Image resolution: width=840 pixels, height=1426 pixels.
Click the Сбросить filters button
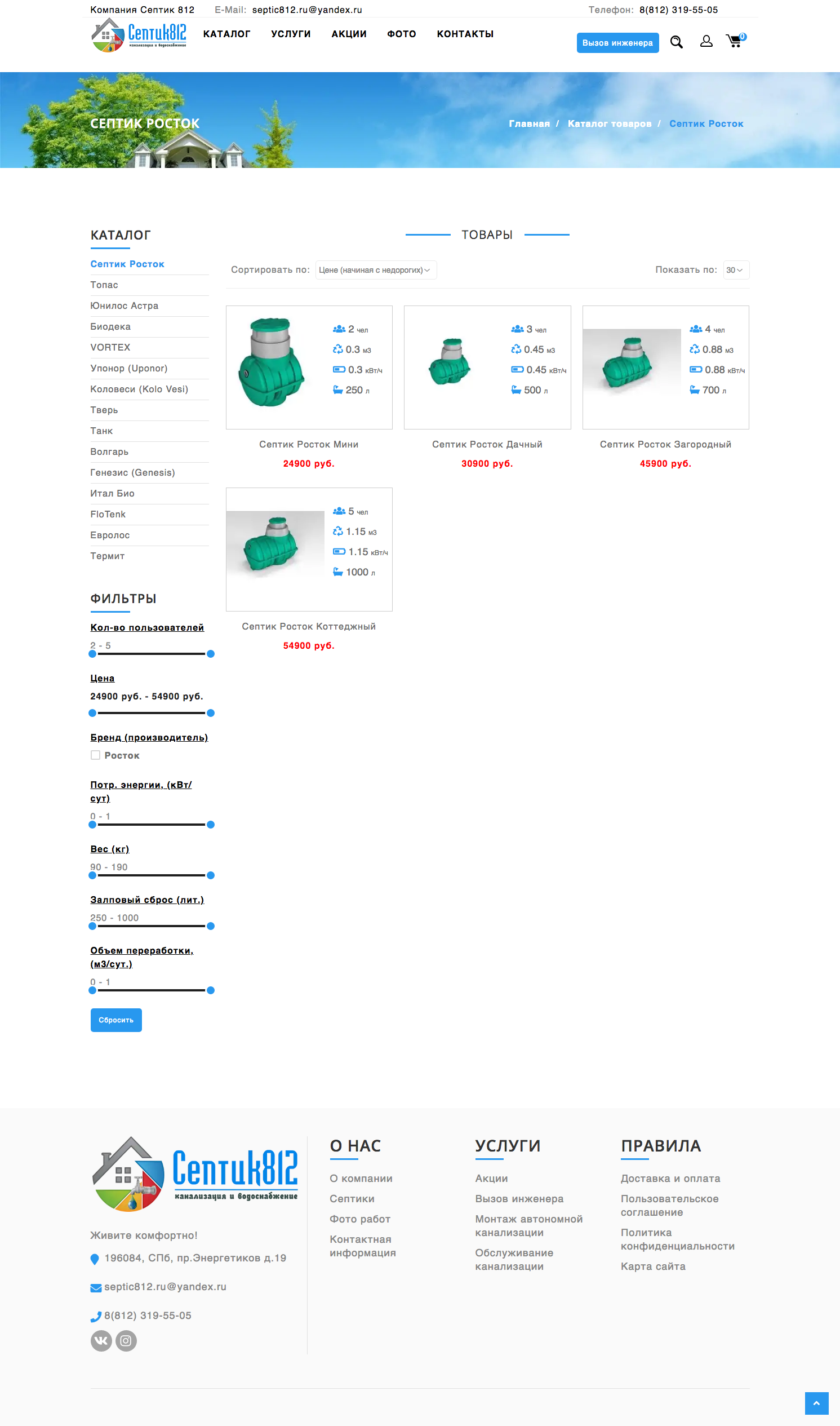[x=116, y=1020]
